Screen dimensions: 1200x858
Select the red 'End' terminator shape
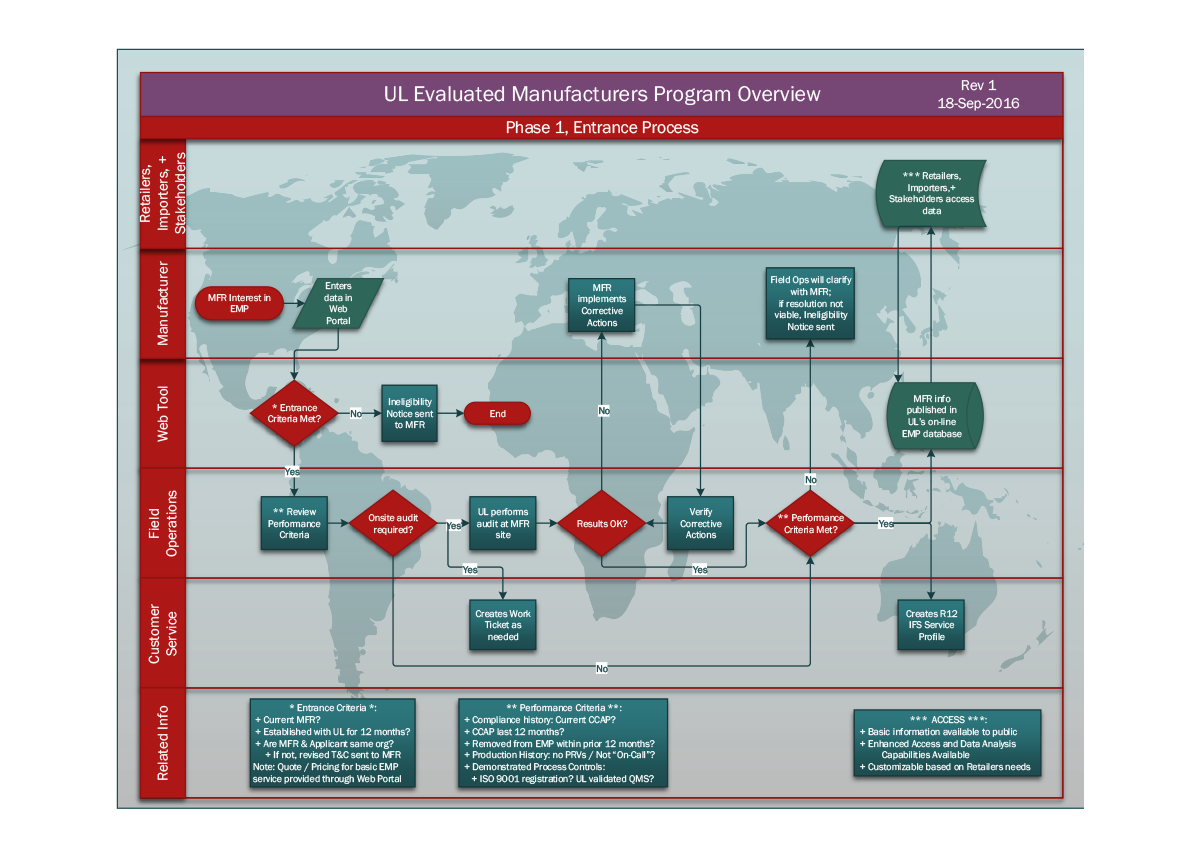click(x=497, y=413)
